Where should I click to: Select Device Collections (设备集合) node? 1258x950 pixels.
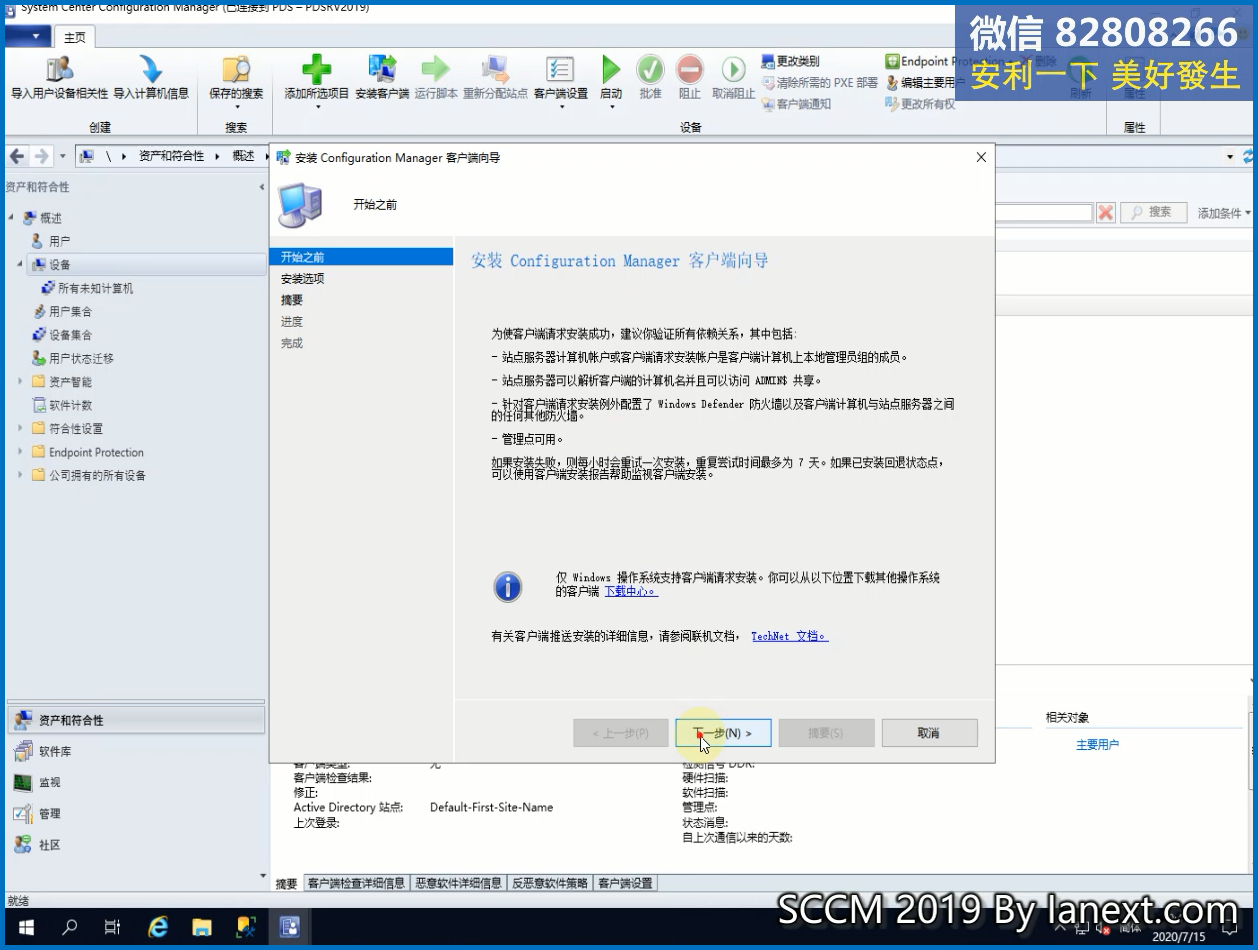(62, 335)
